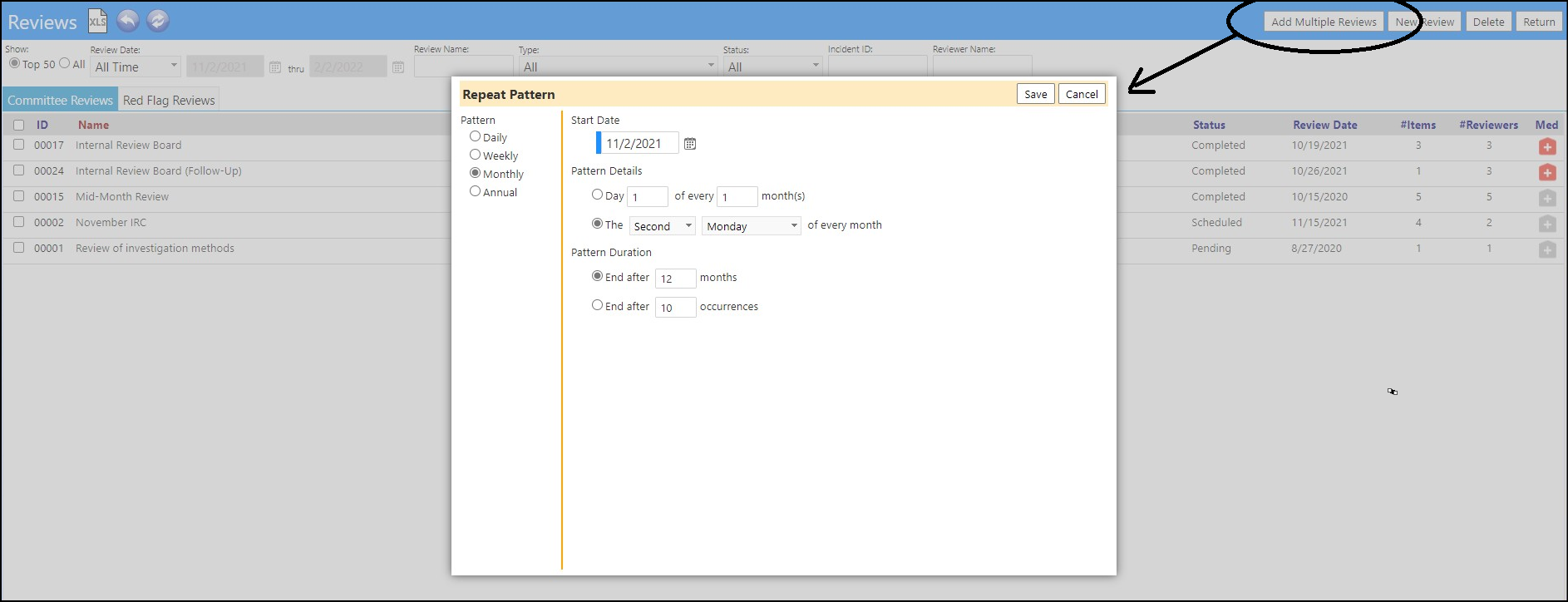Image resolution: width=1568 pixels, height=602 pixels.
Task: Open the Start Date calendar picker
Action: (x=690, y=144)
